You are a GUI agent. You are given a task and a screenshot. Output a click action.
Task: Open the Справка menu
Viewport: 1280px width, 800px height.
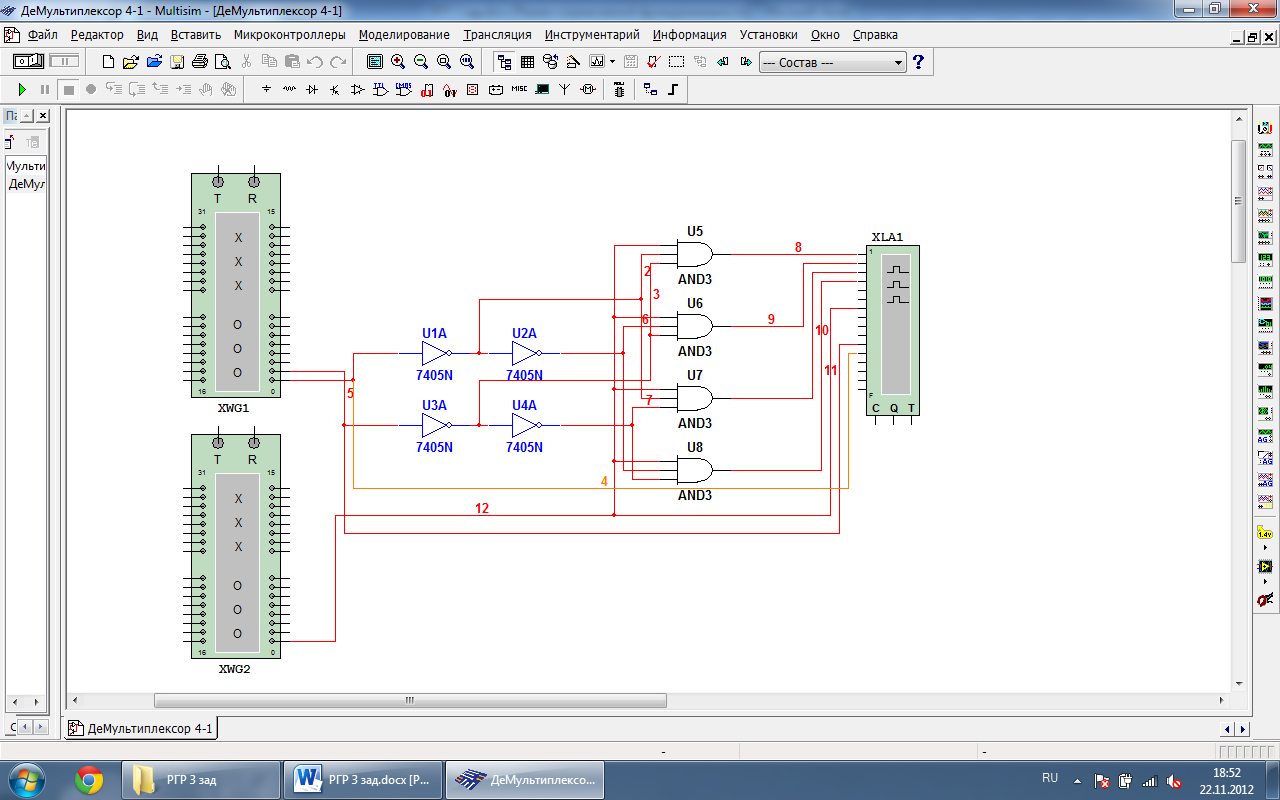875,35
